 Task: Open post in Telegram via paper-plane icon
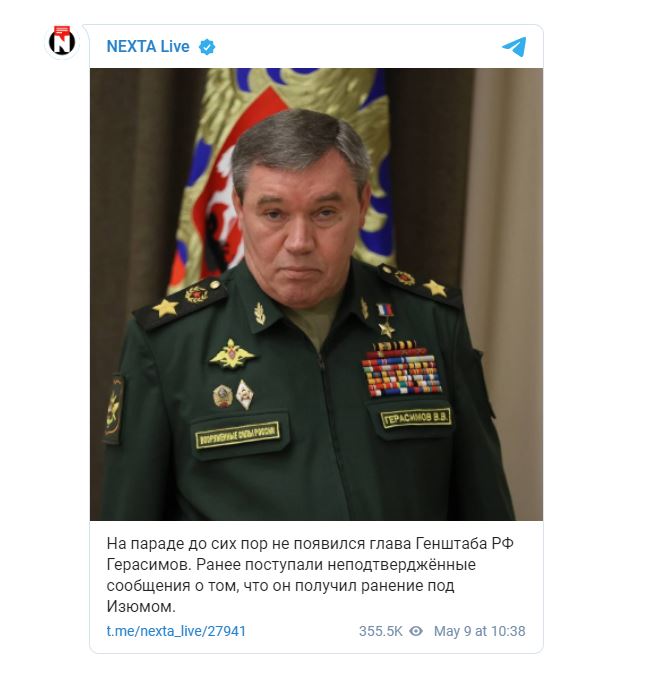pos(514,46)
